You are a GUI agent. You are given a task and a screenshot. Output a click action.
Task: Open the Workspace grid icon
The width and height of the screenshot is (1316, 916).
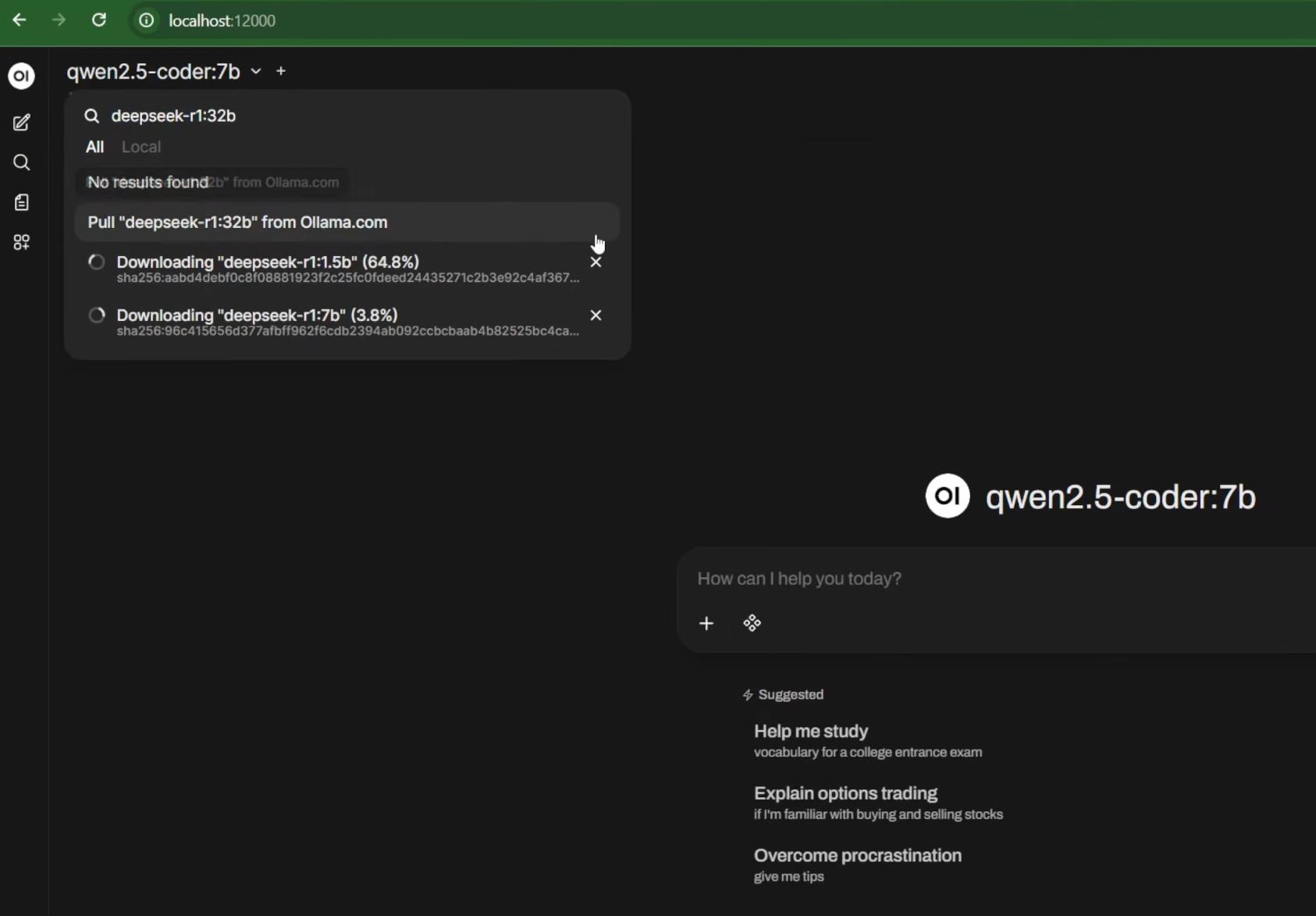(x=22, y=242)
